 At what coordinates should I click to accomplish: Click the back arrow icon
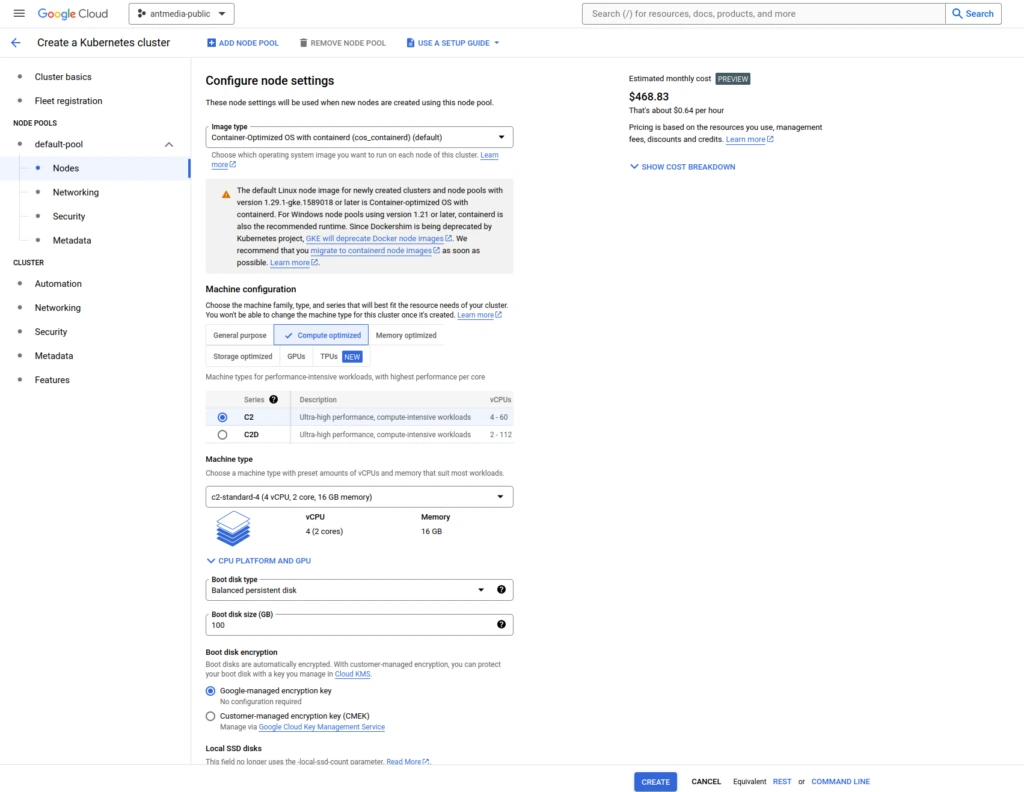tap(16, 42)
